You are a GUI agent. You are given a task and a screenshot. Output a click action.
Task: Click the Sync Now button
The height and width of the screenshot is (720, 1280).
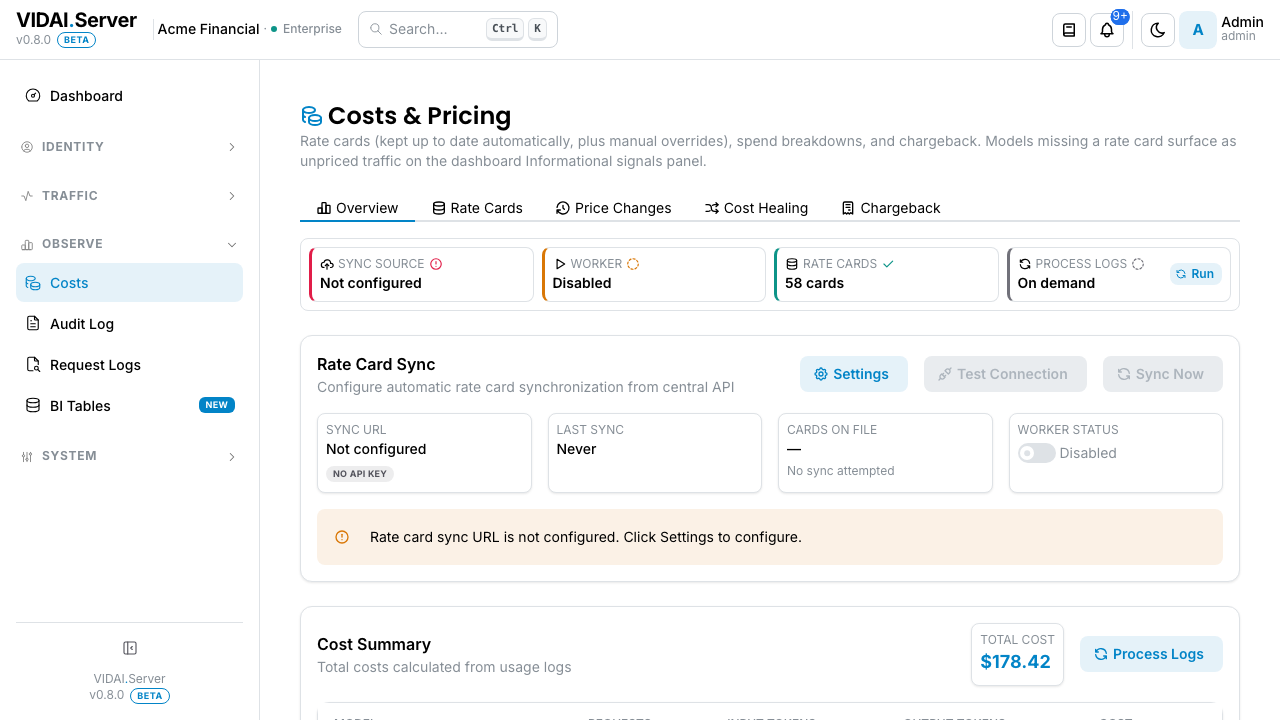pyautogui.click(x=1163, y=374)
